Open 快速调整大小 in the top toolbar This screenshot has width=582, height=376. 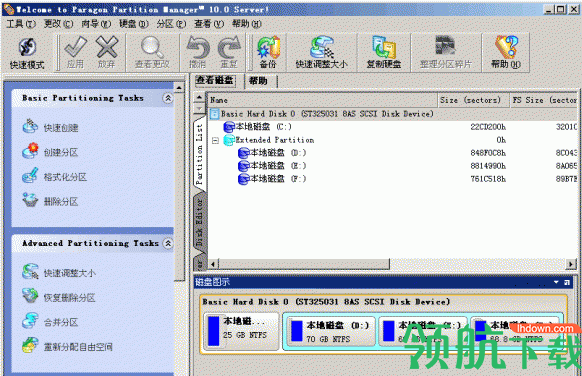[321, 52]
